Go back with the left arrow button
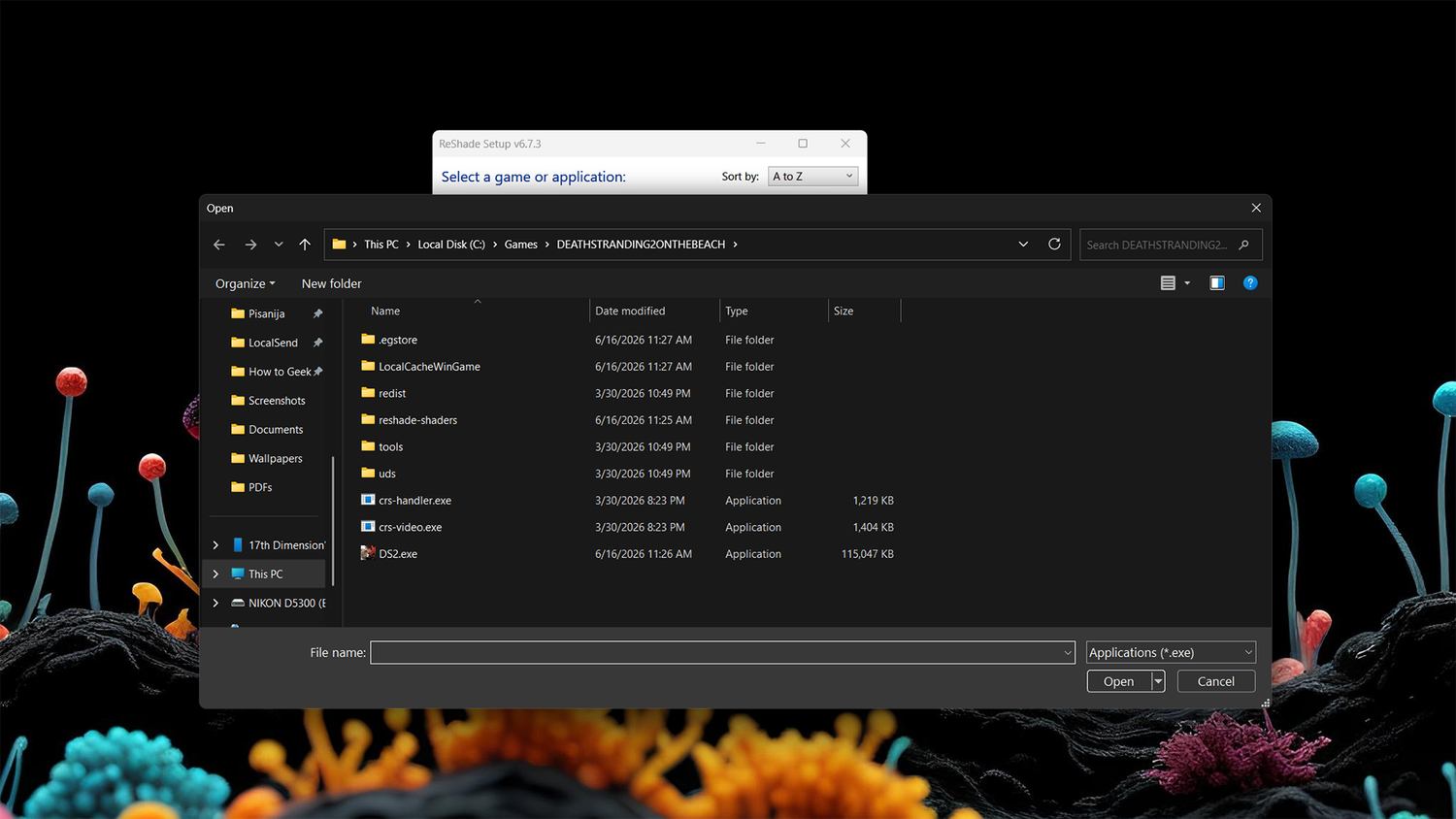The height and width of the screenshot is (819, 1456). coord(219,245)
